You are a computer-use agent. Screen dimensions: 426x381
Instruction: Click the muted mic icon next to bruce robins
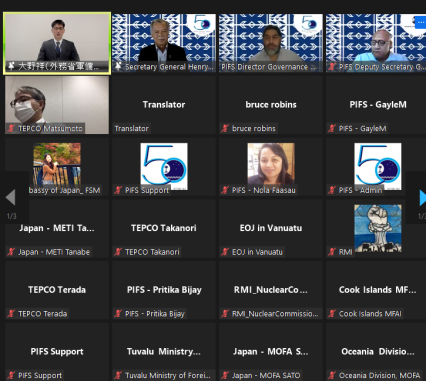pos(225,128)
